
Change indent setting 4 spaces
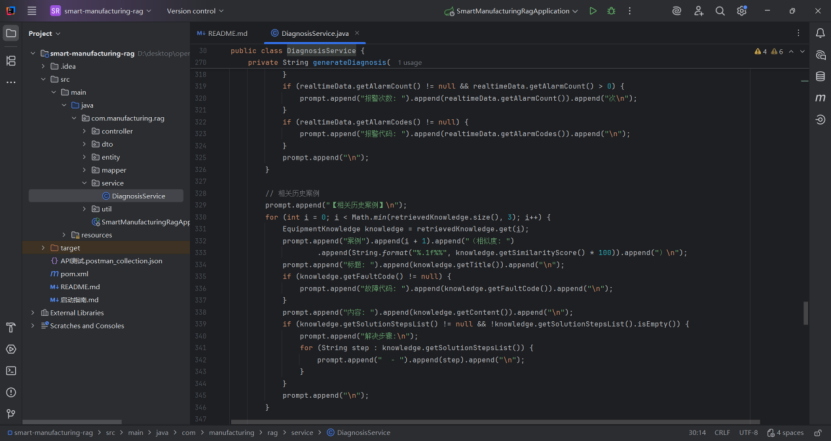point(785,432)
